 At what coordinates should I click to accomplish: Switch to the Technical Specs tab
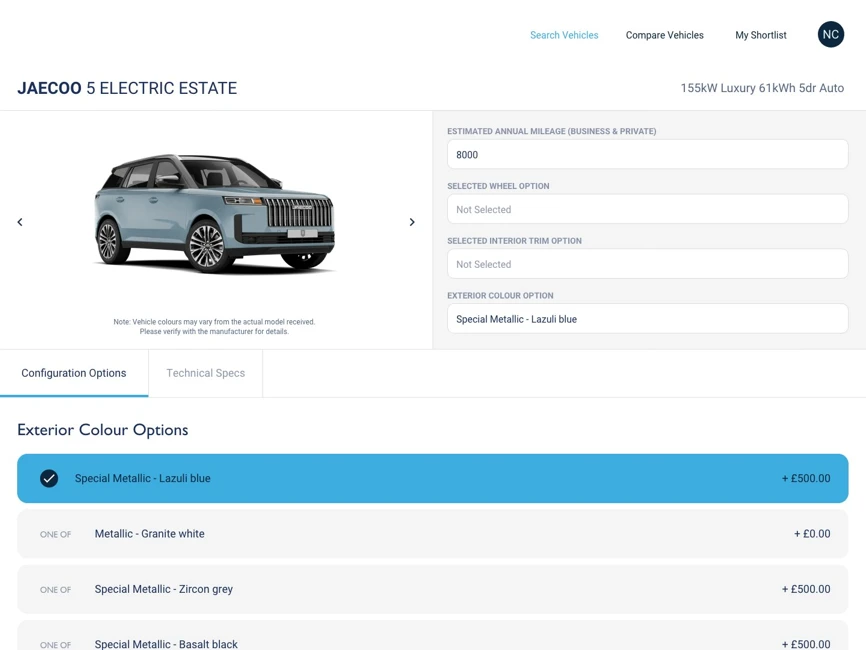[205, 373]
